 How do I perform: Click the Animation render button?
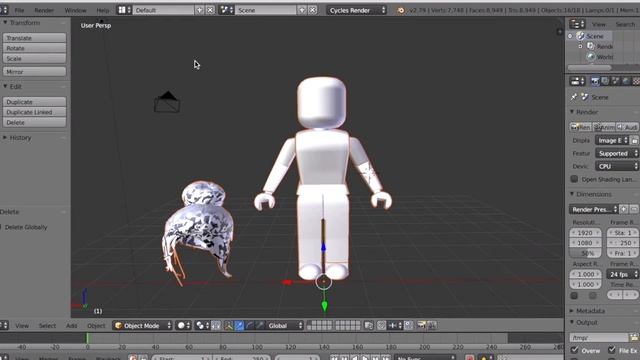pos(604,127)
